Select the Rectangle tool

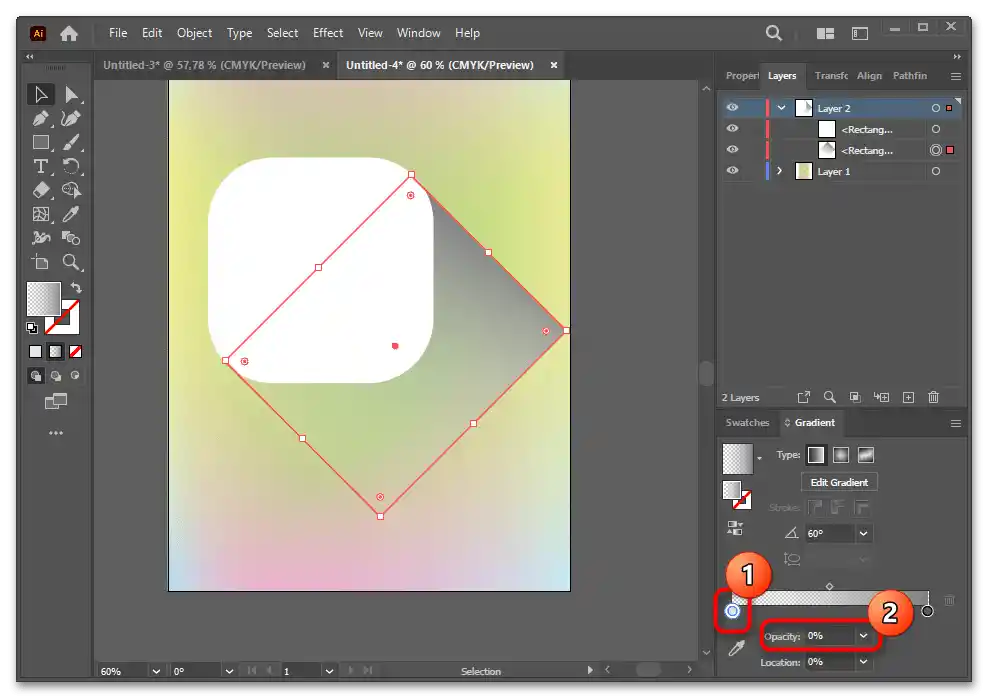41,143
